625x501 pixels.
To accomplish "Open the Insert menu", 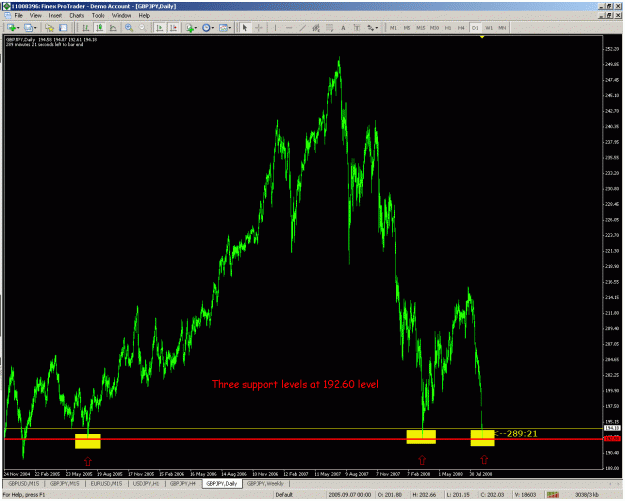I will (55, 16).
